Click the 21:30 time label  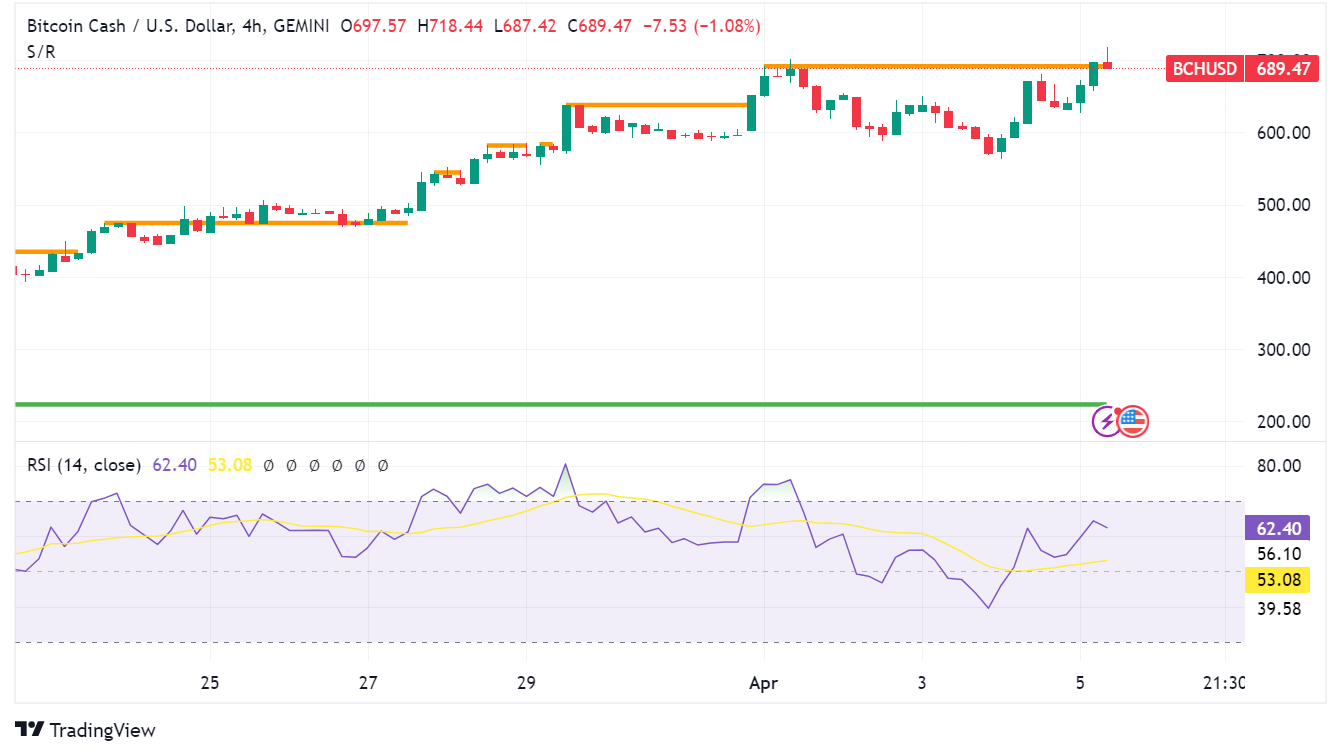point(1223,683)
